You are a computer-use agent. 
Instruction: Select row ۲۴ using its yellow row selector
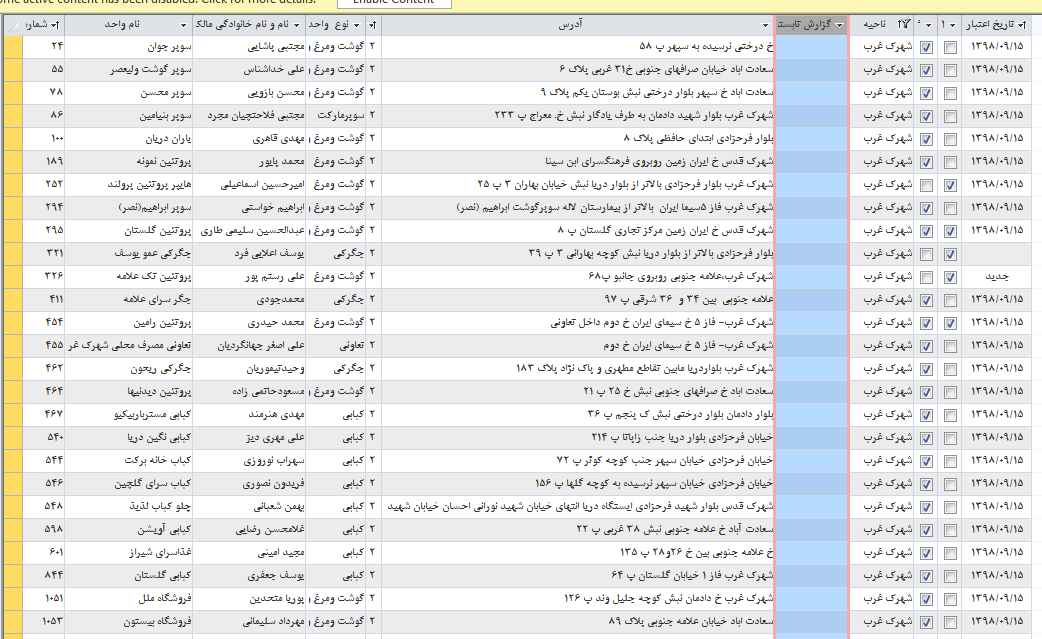[x=13, y=46]
